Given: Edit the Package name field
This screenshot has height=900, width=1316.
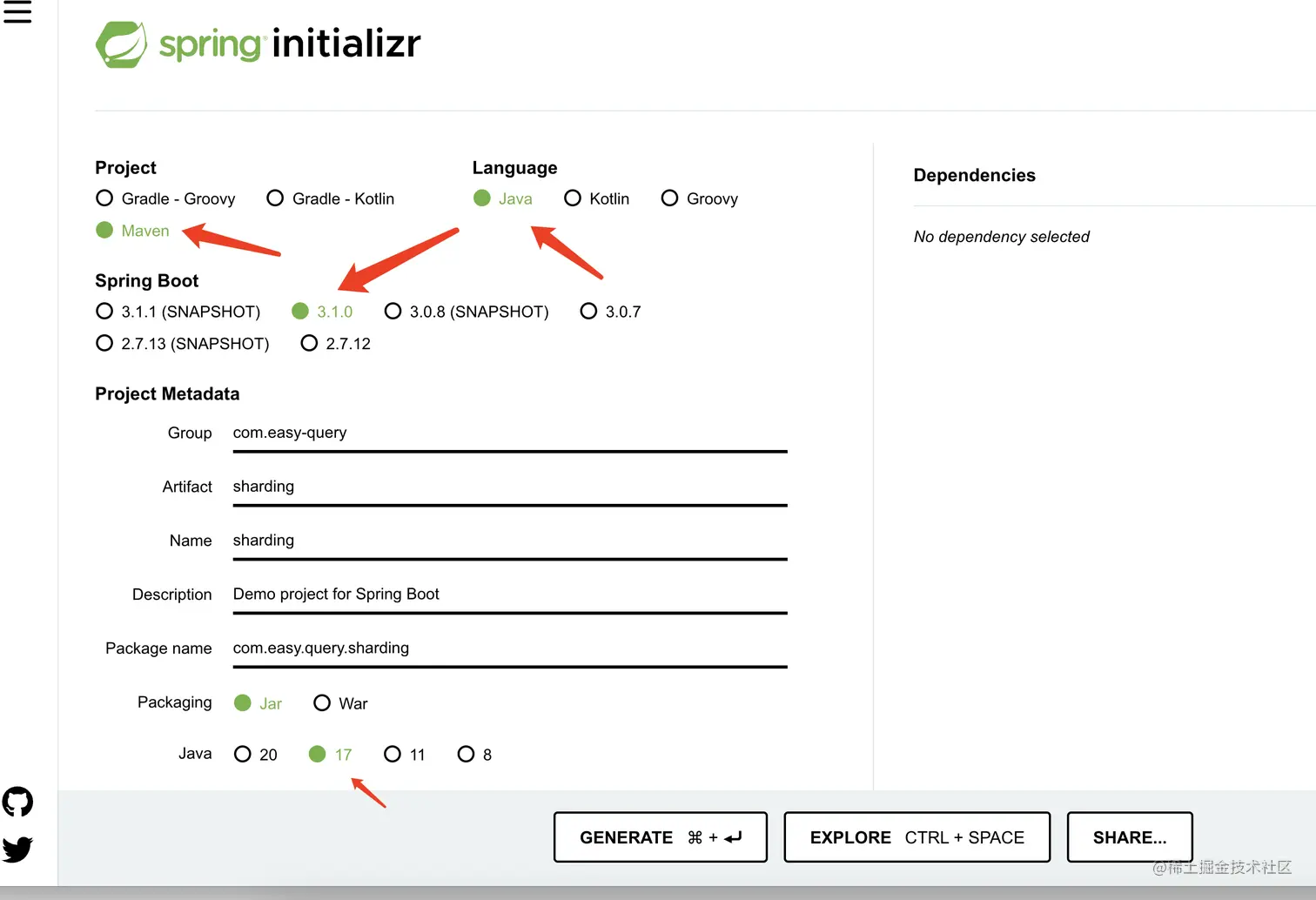Looking at the screenshot, I should (x=510, y=649).
